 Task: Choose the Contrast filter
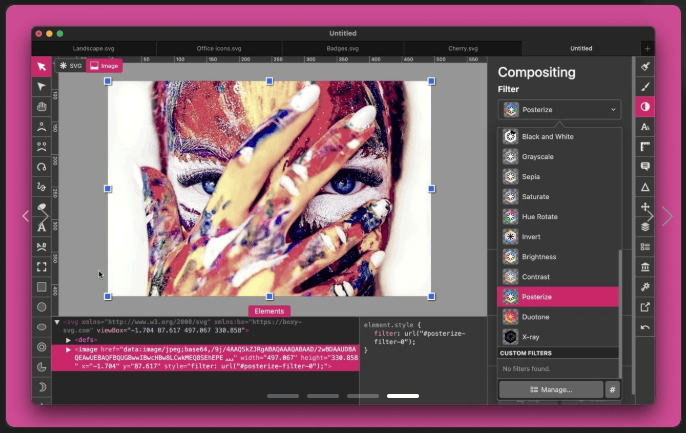click(558, 277)
